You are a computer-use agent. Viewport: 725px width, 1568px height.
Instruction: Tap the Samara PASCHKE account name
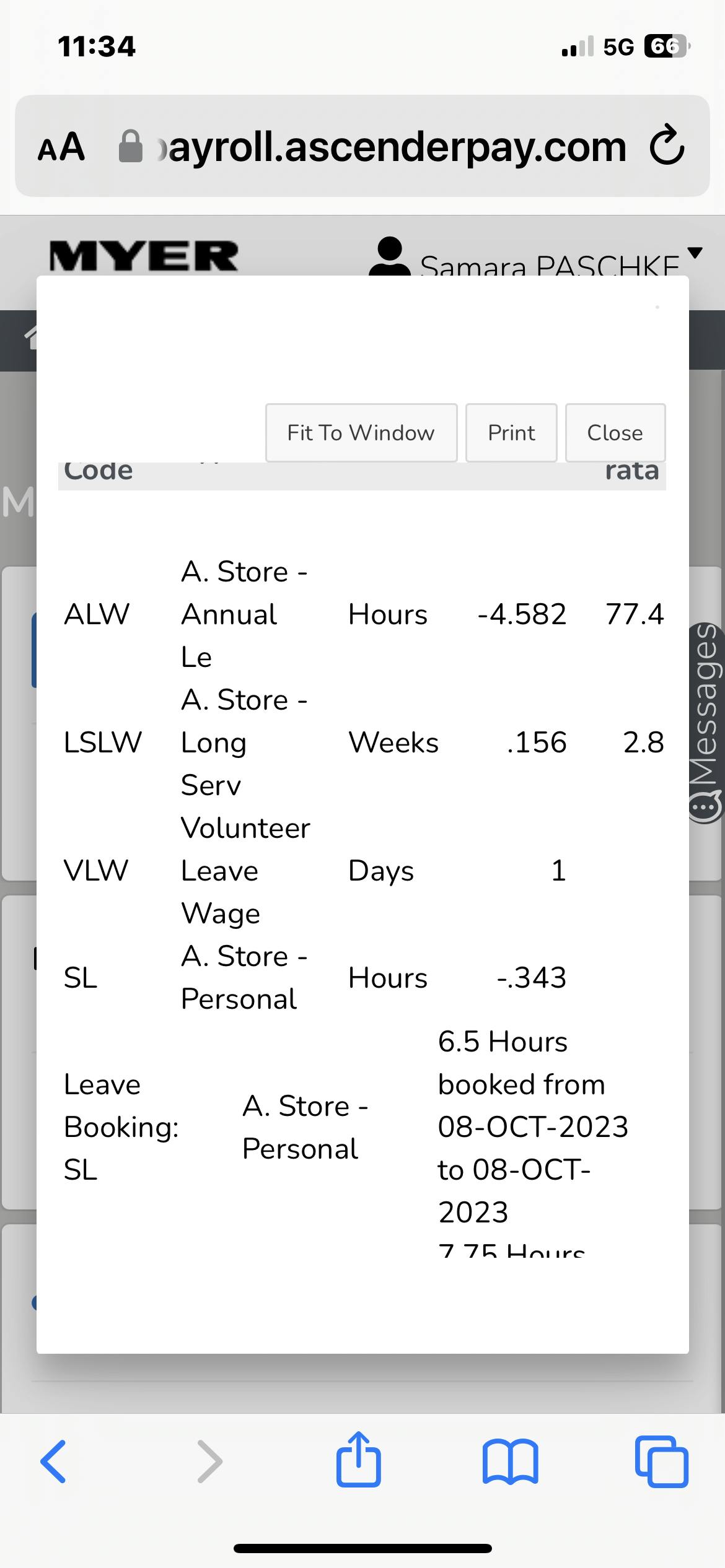(x=548, y=265)
